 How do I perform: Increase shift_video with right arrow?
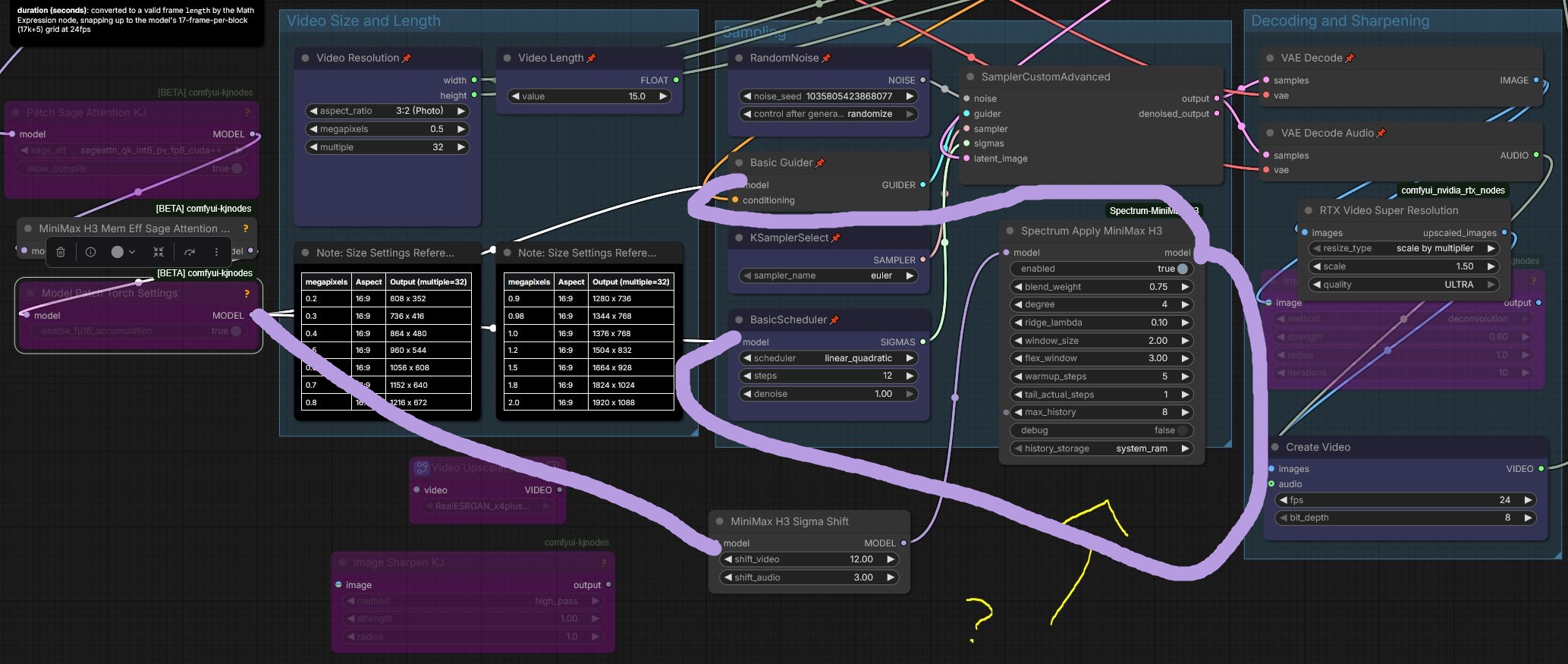point(891,559)
